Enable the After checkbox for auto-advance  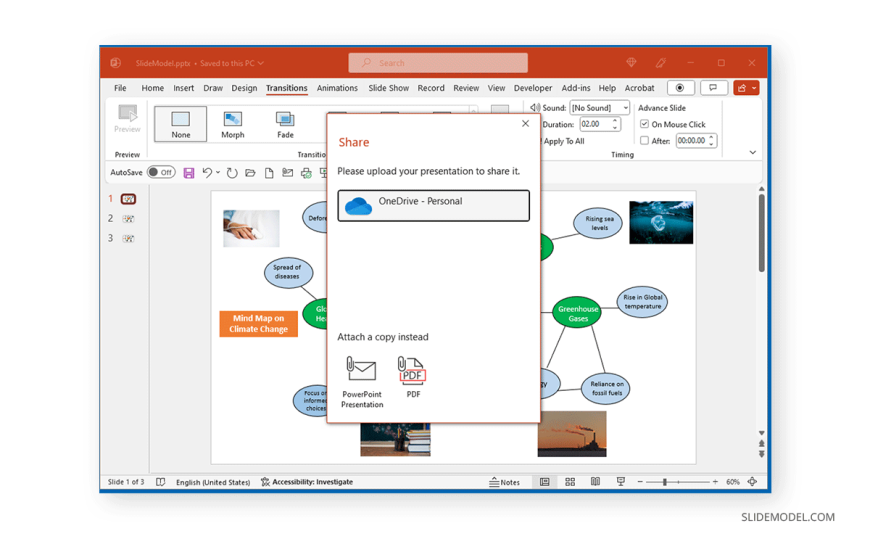coord(644,141)
